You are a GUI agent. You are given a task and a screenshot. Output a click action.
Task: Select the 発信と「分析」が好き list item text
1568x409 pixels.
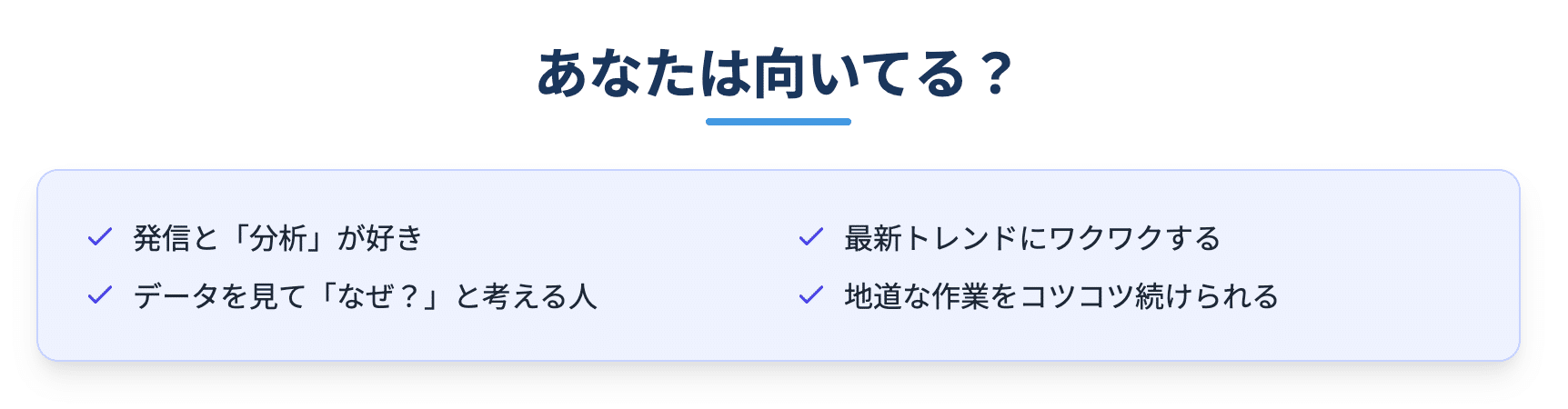[278, 238]
